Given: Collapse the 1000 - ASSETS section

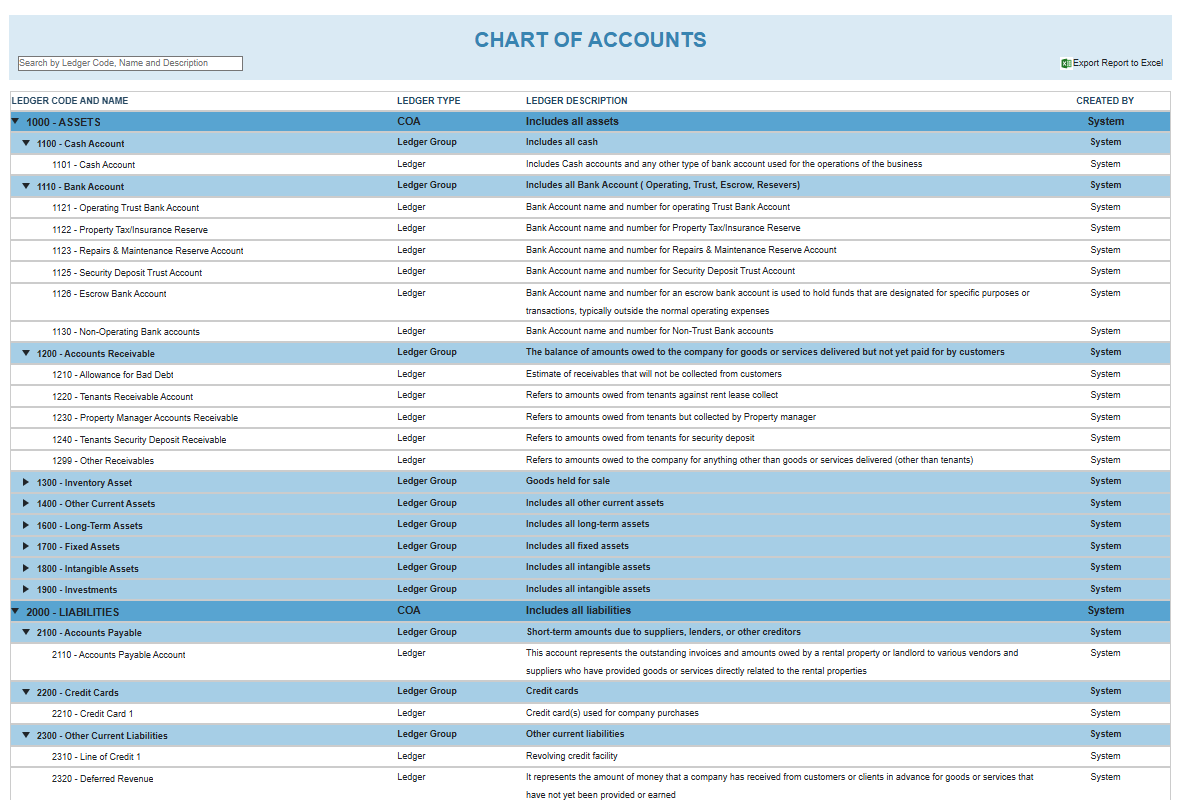Looking at the screenshot, I should [14, 120].
